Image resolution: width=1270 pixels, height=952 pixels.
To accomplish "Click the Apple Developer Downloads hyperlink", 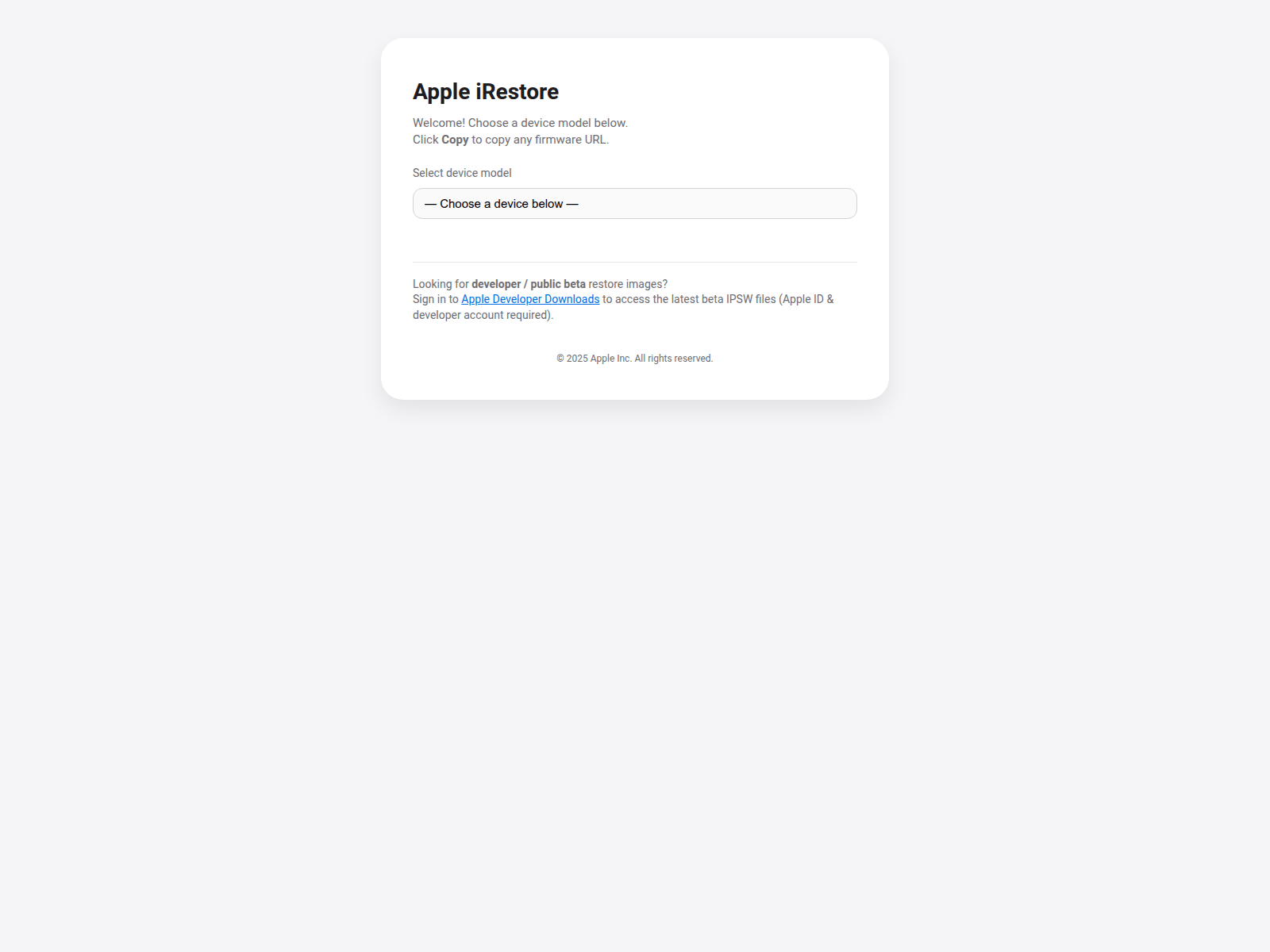I will point(529,299).
